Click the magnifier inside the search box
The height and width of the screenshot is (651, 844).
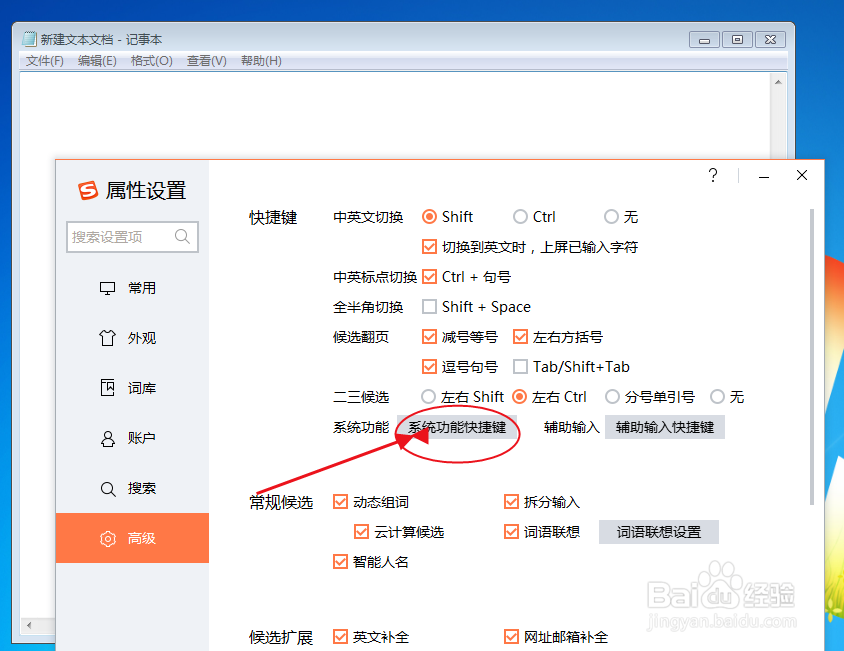pyautogui.click(x=182, y=237)
